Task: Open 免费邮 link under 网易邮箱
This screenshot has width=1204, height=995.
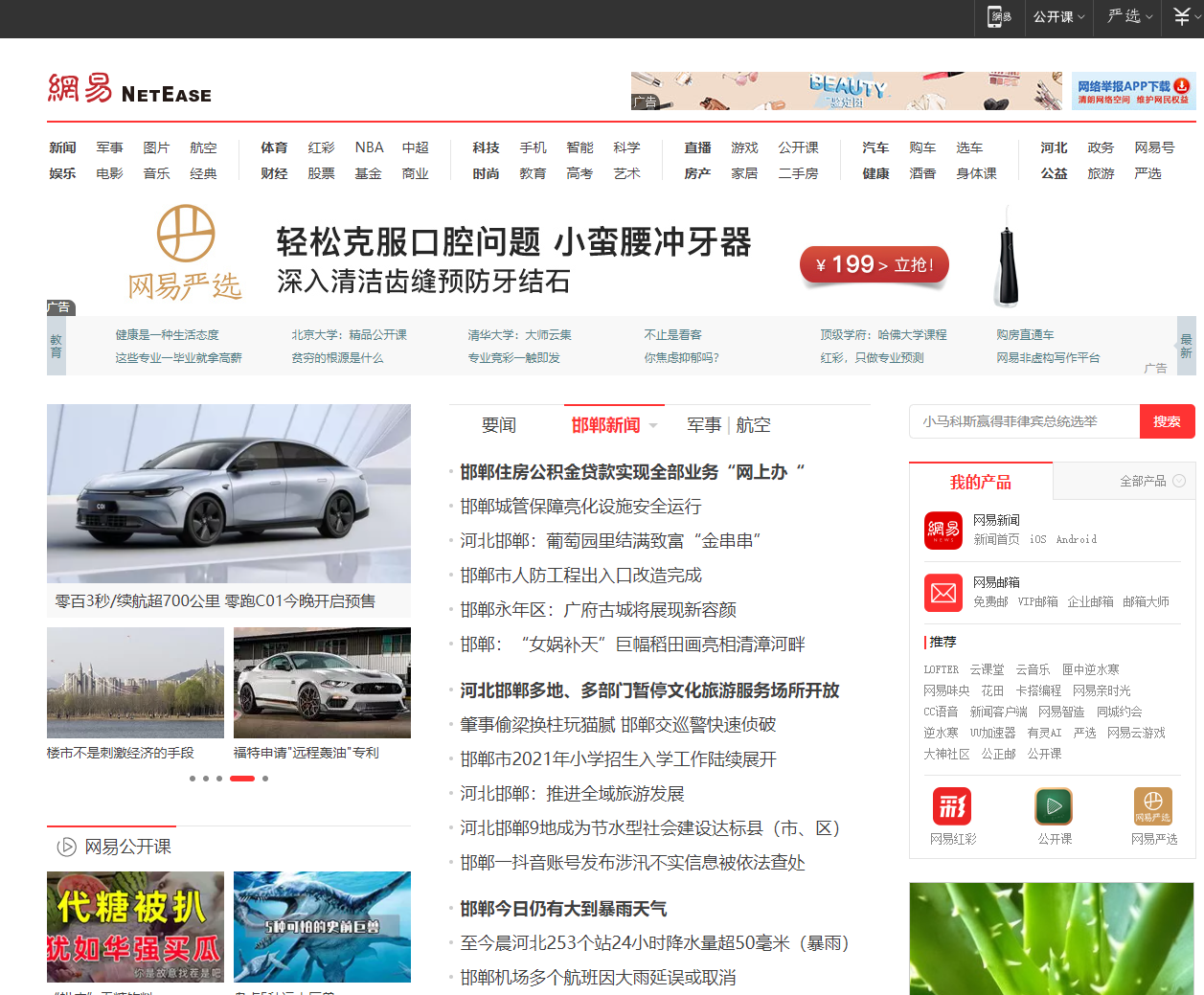Action: click(x=990, y=602)
